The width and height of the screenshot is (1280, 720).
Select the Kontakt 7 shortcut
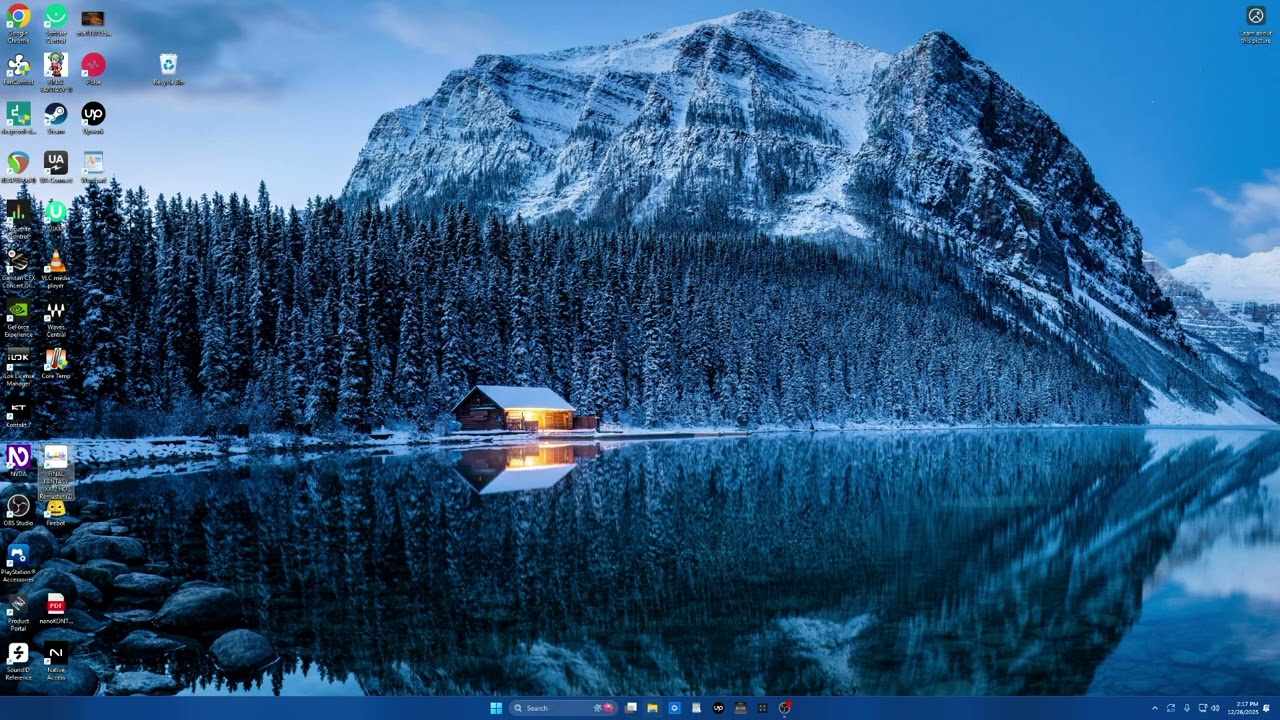click(x=18, y=413)
